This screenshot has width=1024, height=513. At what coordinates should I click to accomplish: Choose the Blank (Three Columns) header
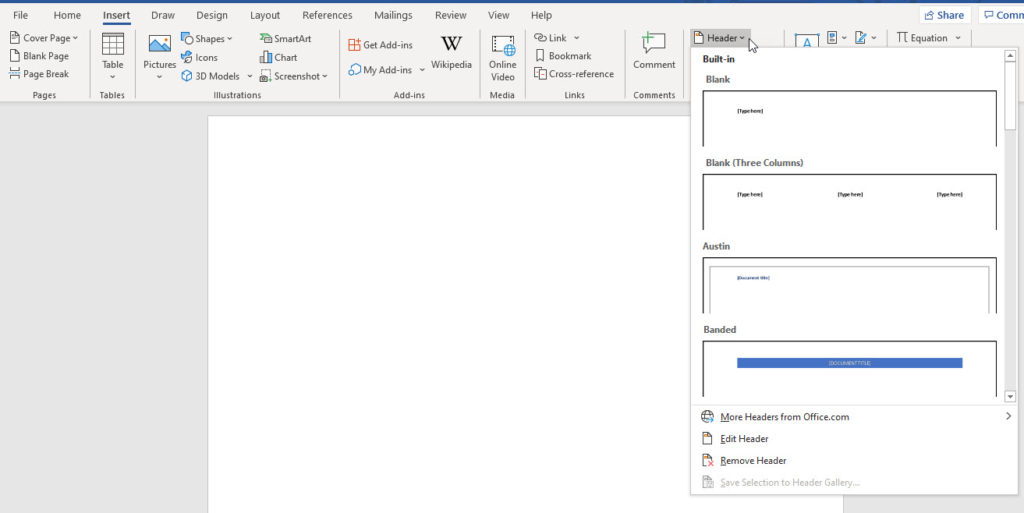point(849,202)
